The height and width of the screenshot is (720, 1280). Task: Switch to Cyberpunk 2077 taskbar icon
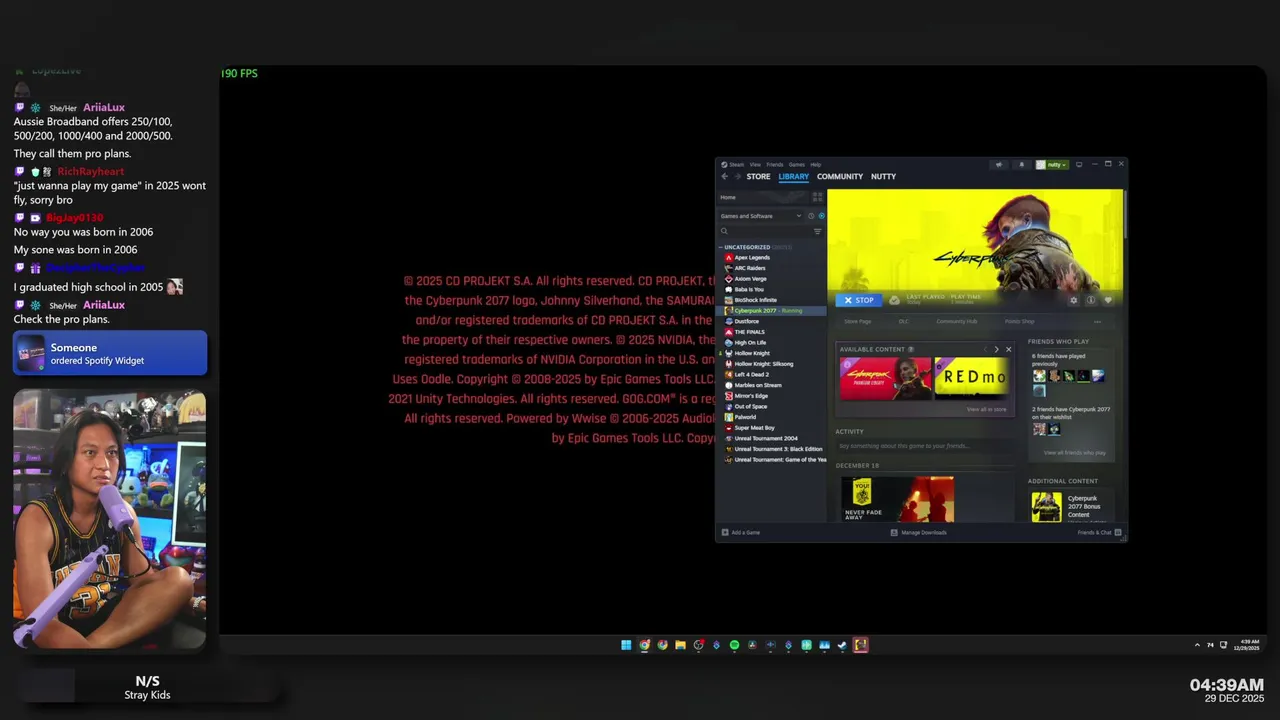860,645
